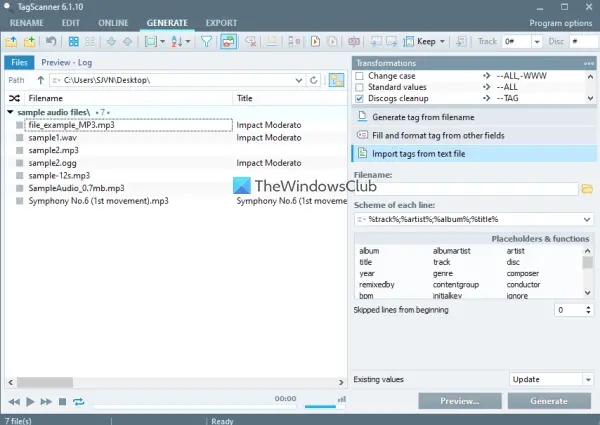Enable the Standard values transformation checkbox
This screenshot has height=425, width=600.
coord(359,87)
